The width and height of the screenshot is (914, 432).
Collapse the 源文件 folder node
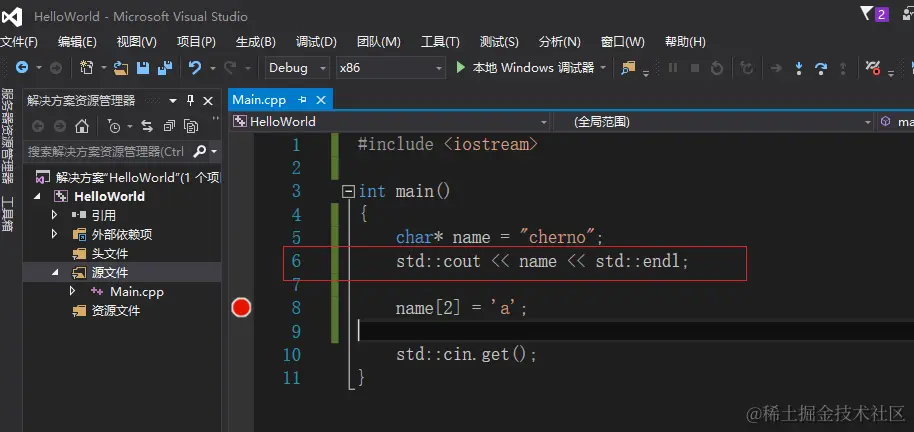coord(55,272)
